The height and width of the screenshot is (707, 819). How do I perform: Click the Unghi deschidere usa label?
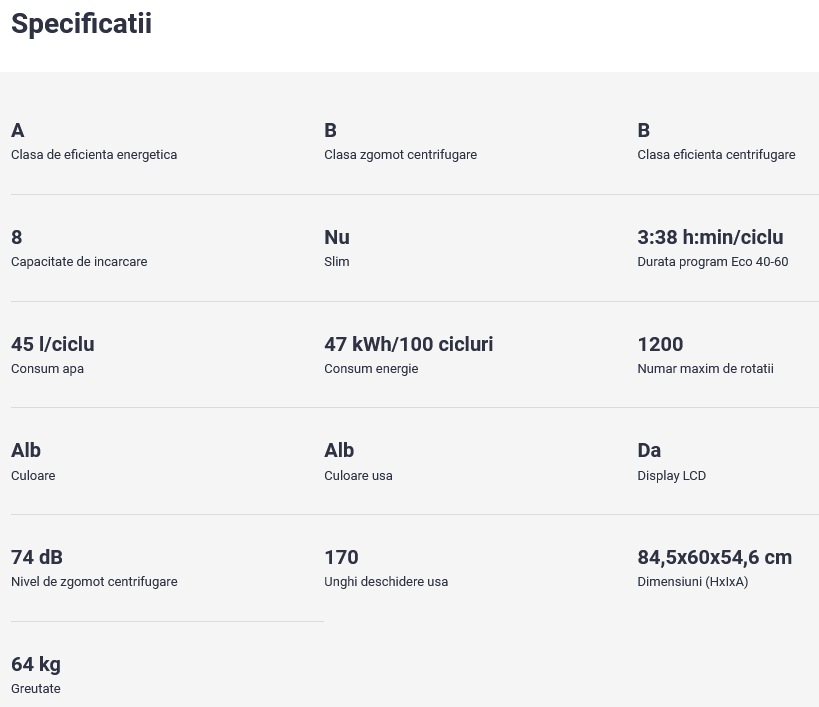pyautogui.click(x=386, y=582)
